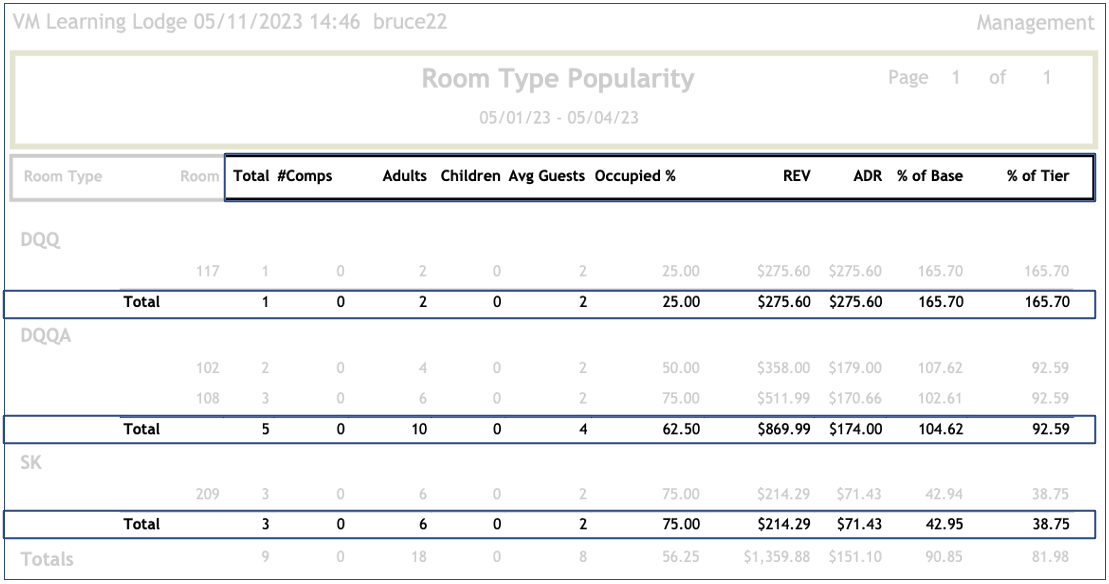1109x584 pixels.
Task: Click the SK room type heading
Action: (31, 463)
